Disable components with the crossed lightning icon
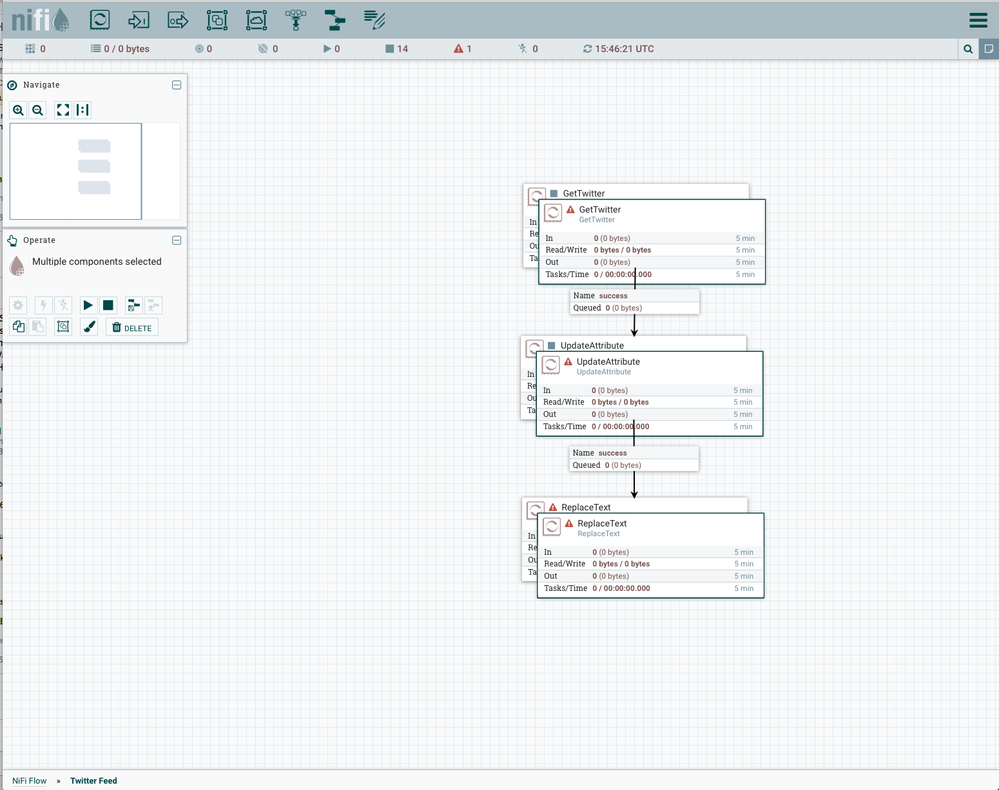The width and height of the screenshot is (999, 790). tap(62, 305)
